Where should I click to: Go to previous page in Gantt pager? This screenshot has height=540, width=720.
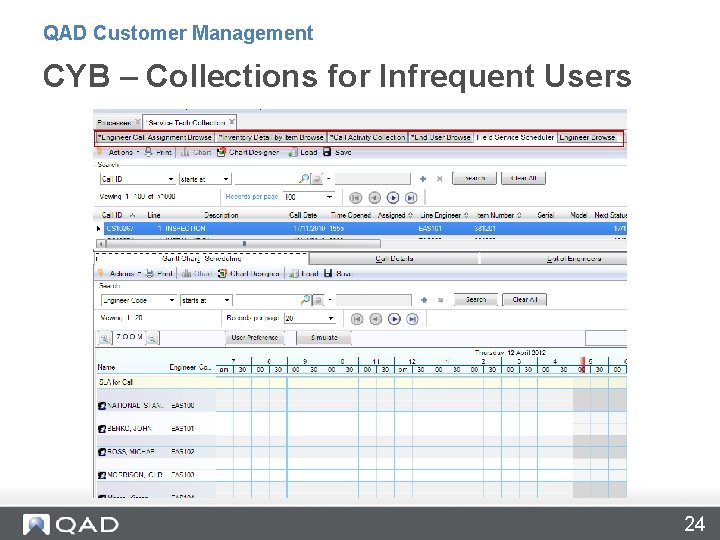tap(376, 319)
